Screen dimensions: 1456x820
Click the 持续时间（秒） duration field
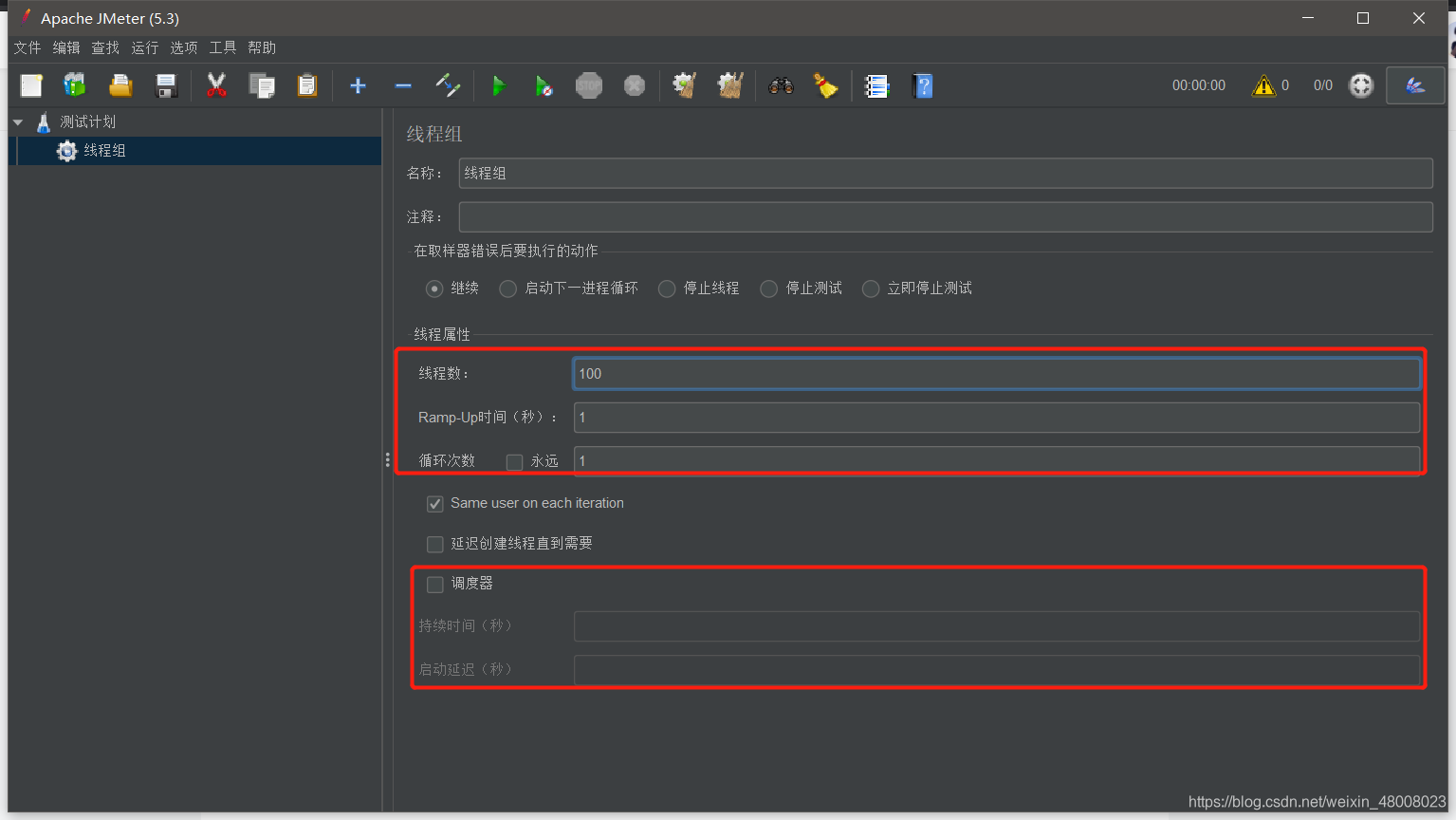pos(997,626)
